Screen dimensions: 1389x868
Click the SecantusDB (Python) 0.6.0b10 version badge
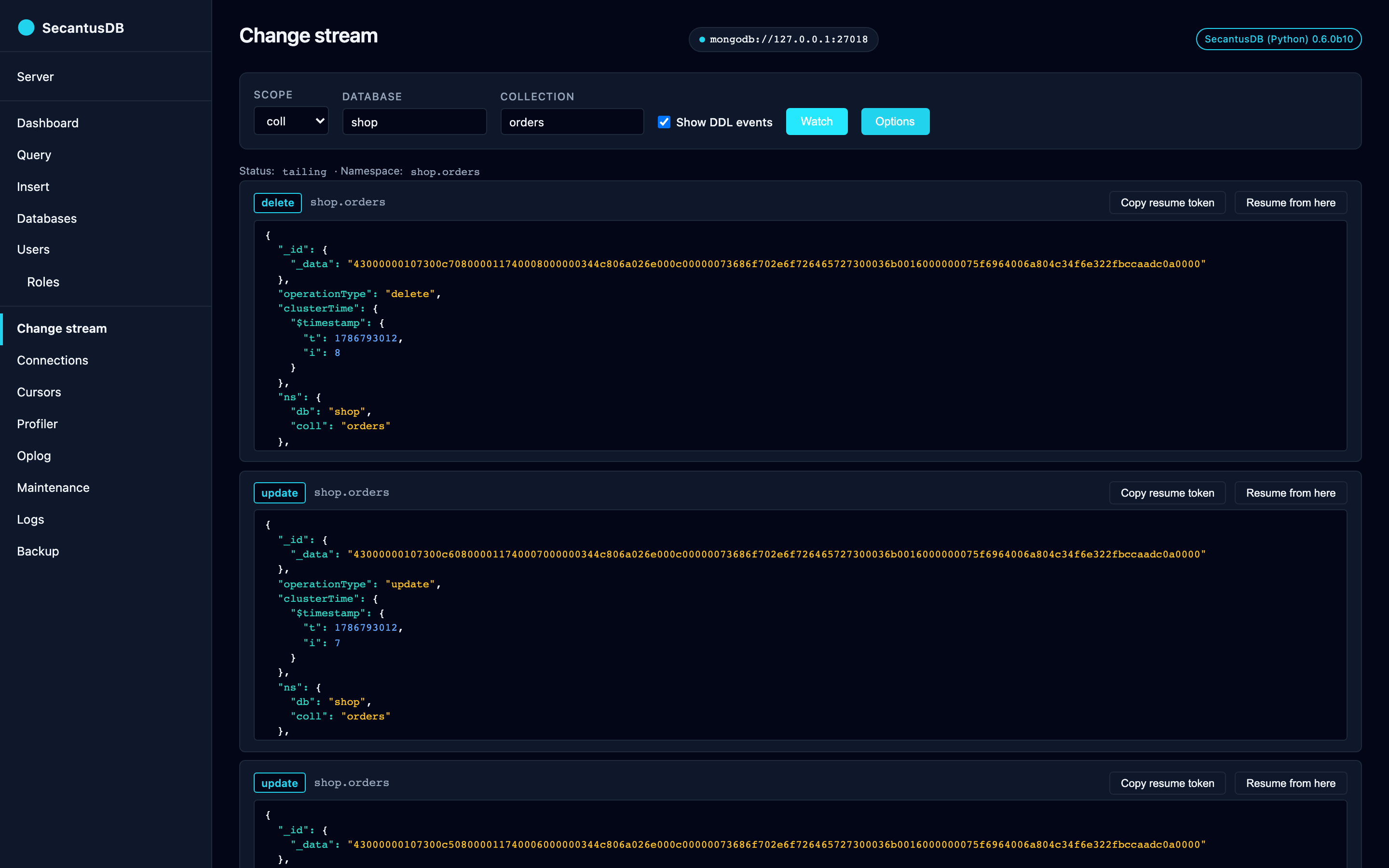click(1278, 39)
